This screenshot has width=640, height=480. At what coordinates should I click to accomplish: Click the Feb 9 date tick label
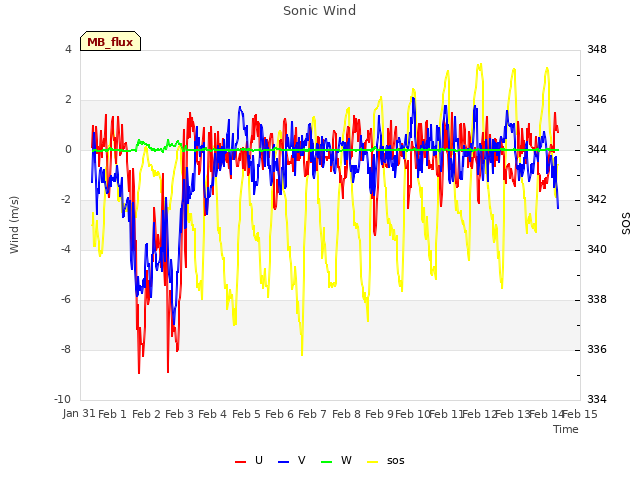coord(379,414)
